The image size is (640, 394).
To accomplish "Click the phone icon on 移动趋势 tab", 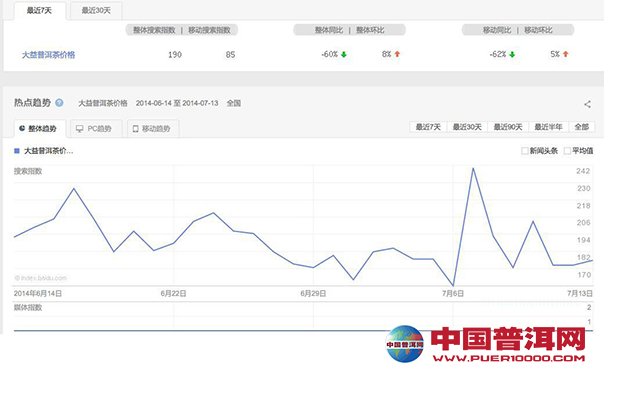I will pyautogui.click(x=136, y=129).
